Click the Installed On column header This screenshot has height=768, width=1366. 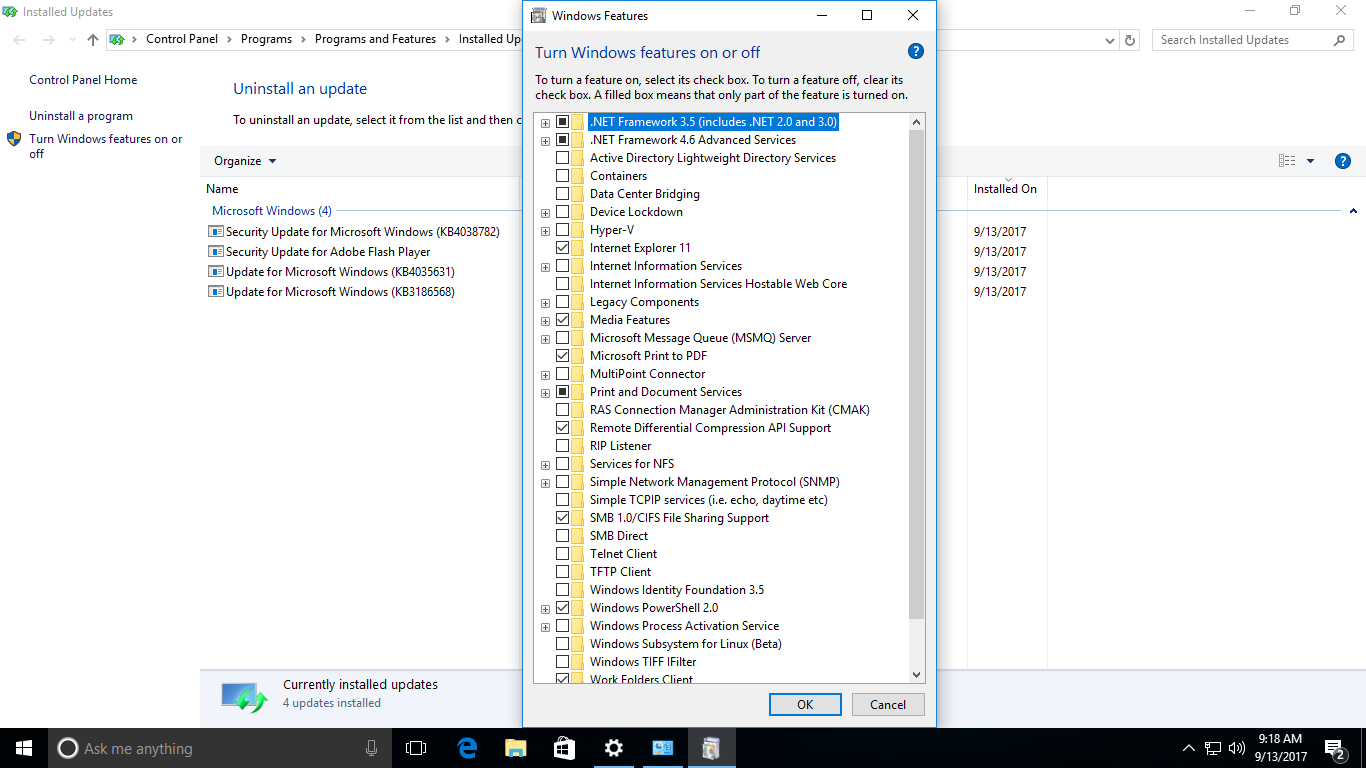pyautogui.click(x=1005, y=189)
